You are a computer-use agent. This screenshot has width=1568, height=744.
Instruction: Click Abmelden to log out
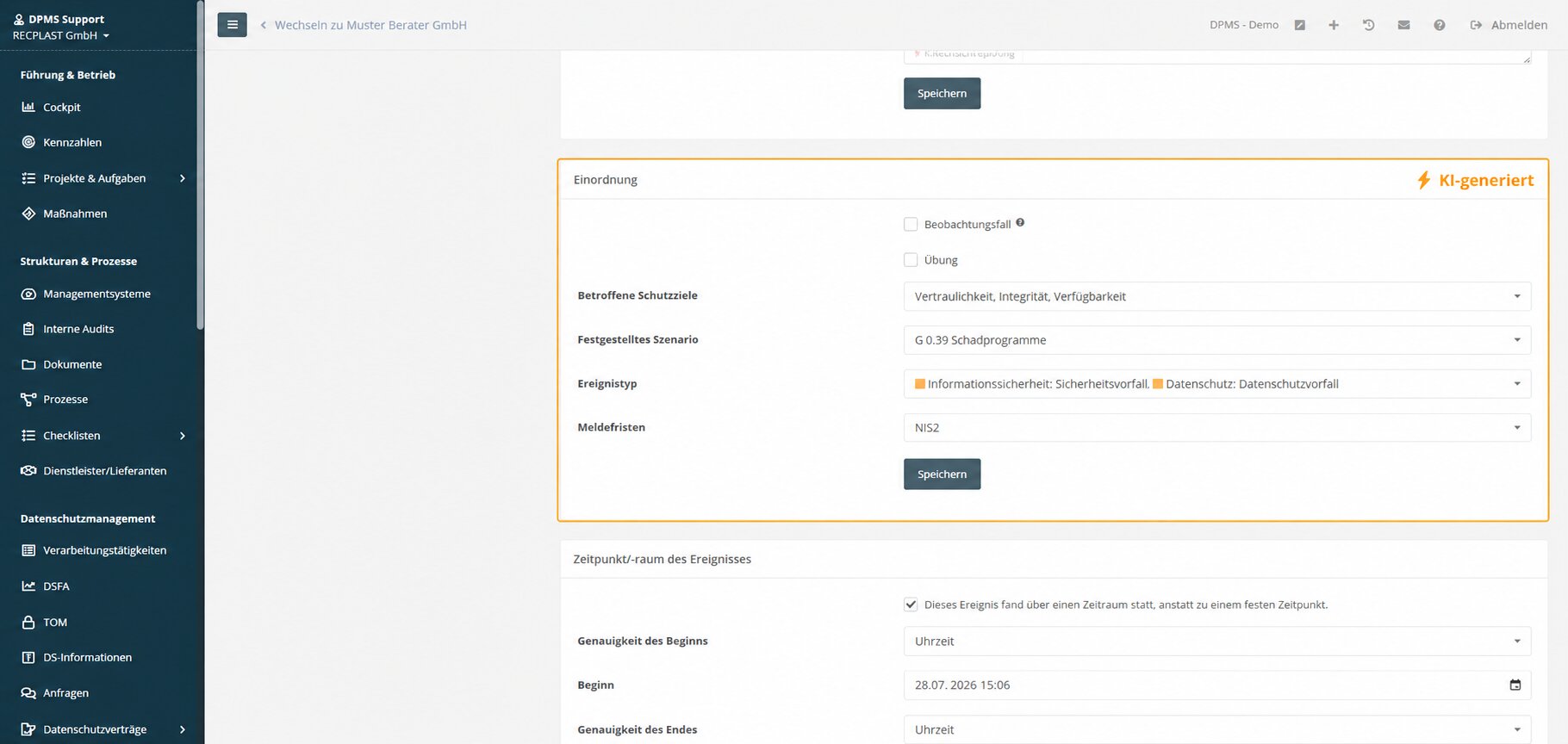pyautogui.click(x=1509, y=25)
